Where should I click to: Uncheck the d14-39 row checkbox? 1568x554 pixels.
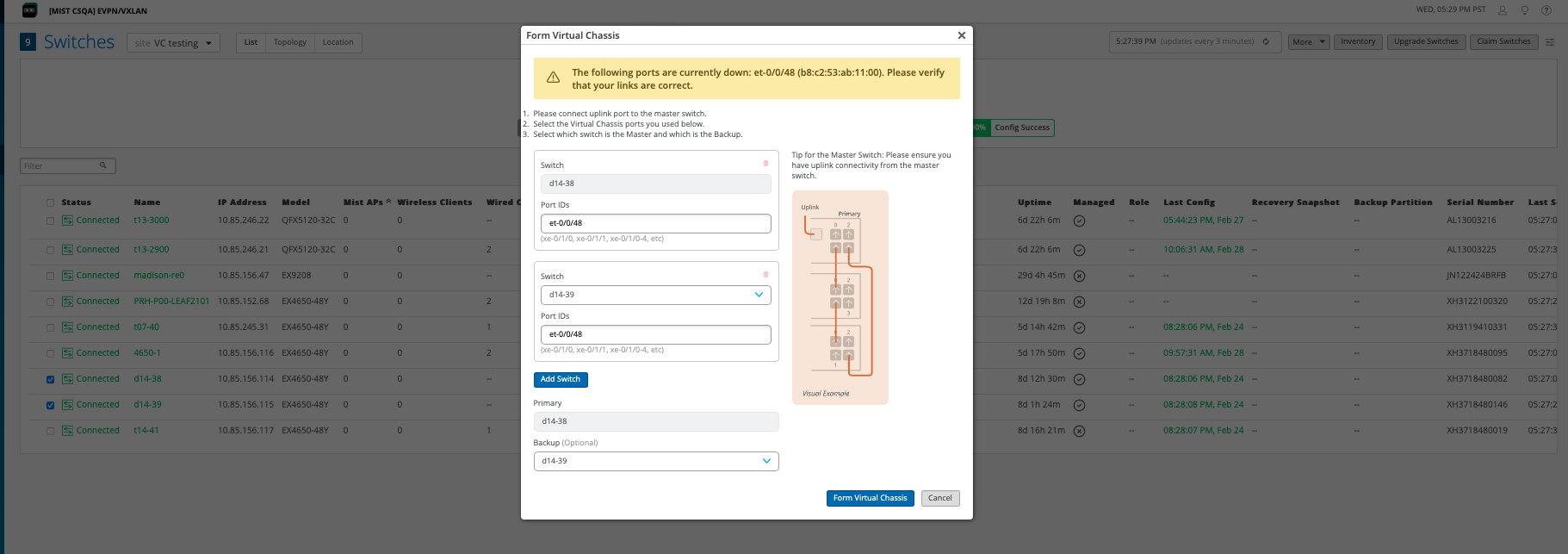click(x=50, y=405)
